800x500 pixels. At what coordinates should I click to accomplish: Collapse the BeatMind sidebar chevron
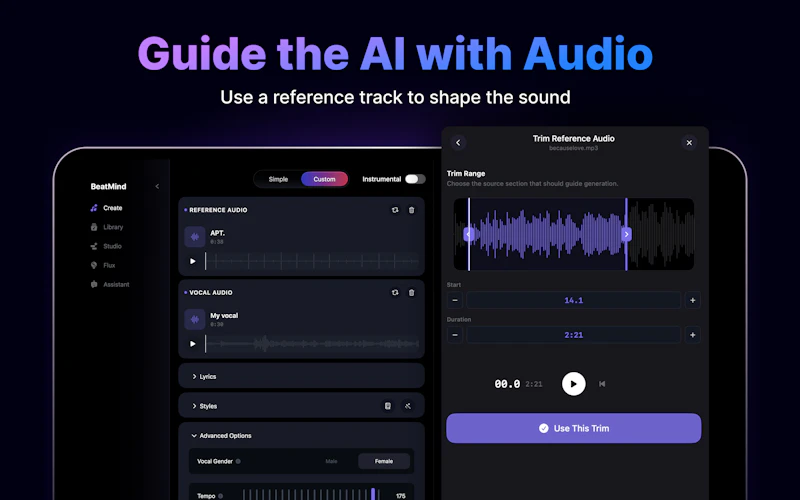[x=157, y=186]
